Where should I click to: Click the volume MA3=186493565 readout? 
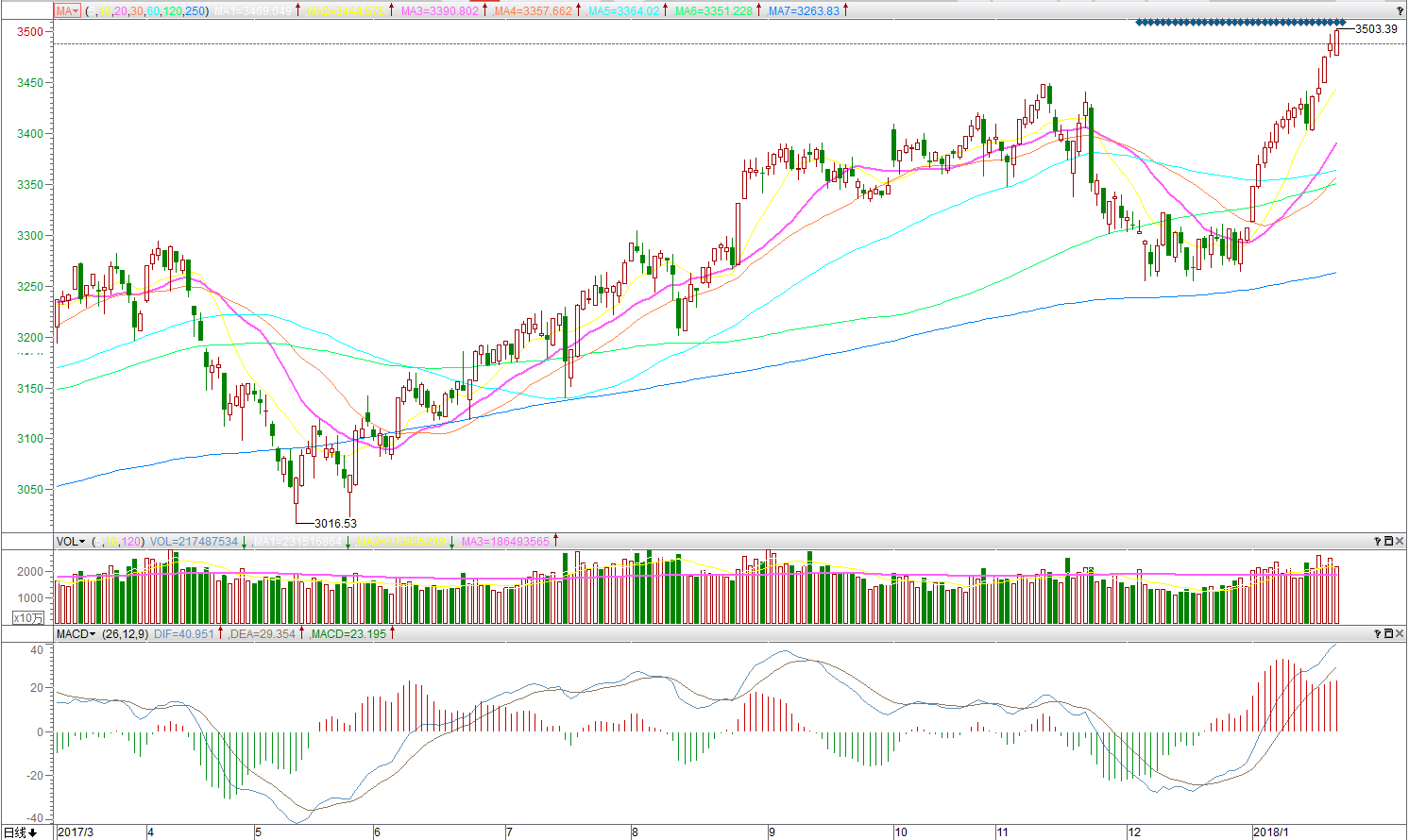[x=505, y=542]
